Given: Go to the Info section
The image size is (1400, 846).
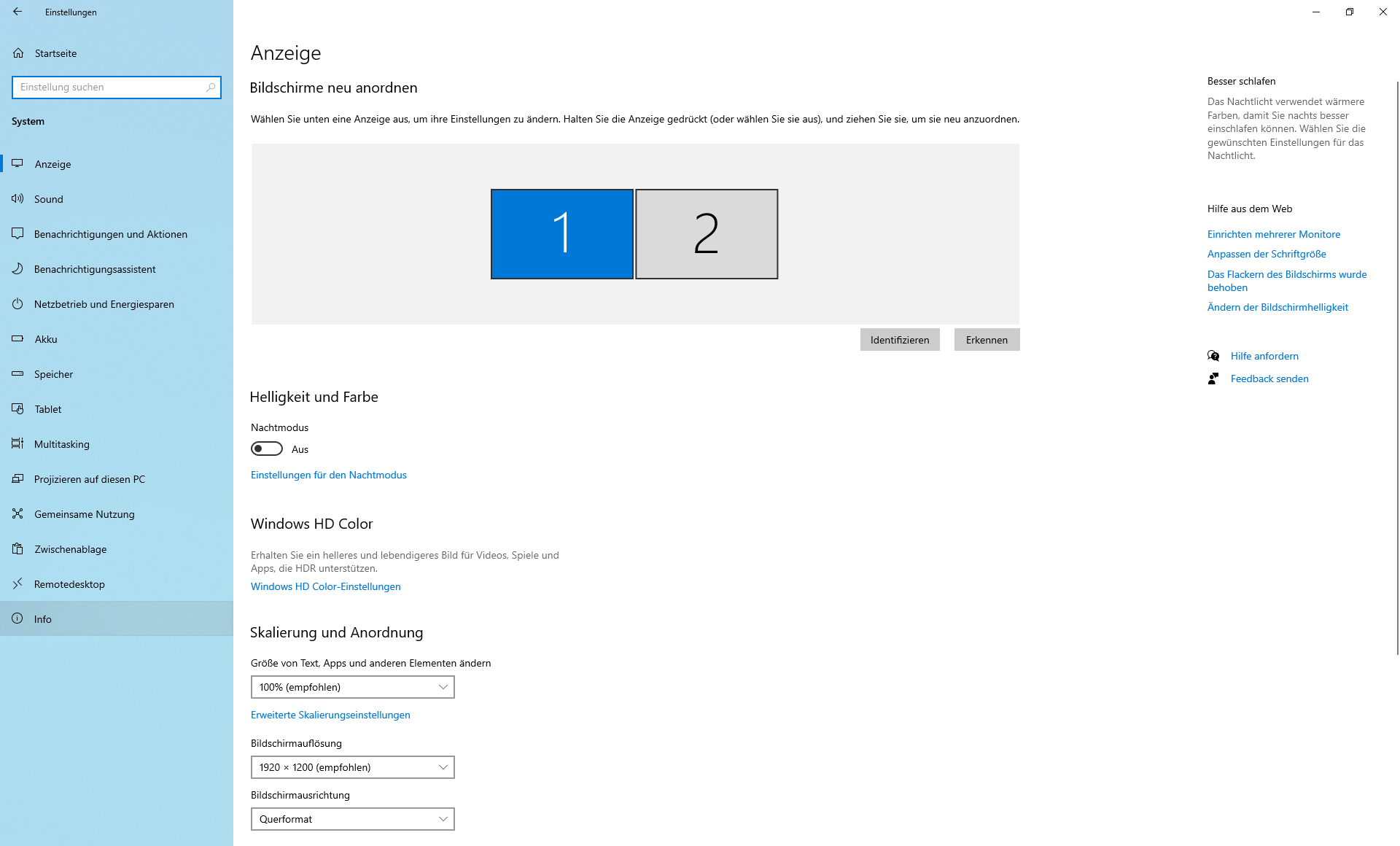Looking at the screenshot, I should click(43, 619).
